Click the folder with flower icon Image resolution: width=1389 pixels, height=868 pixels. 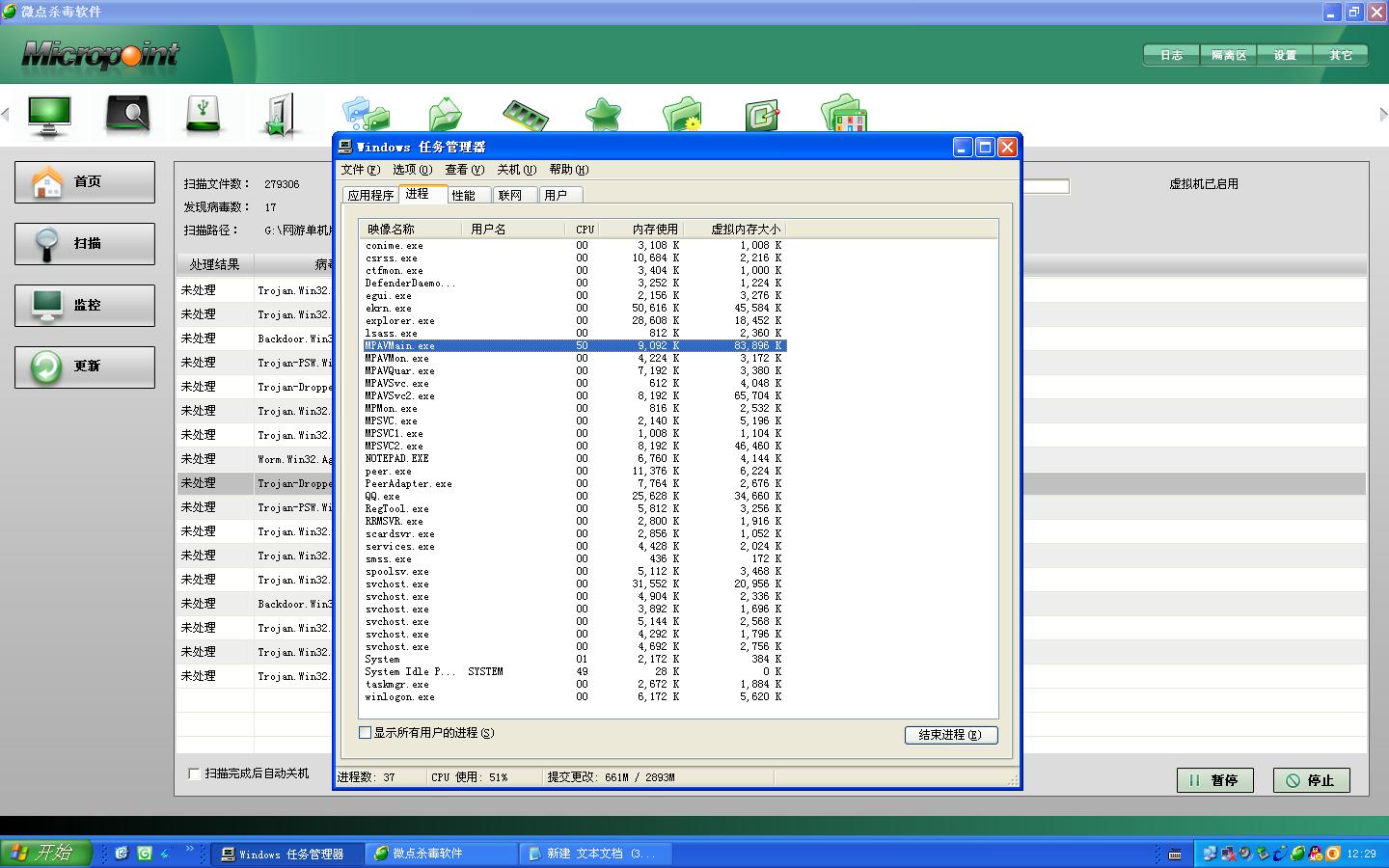click(x=683, y=114)
